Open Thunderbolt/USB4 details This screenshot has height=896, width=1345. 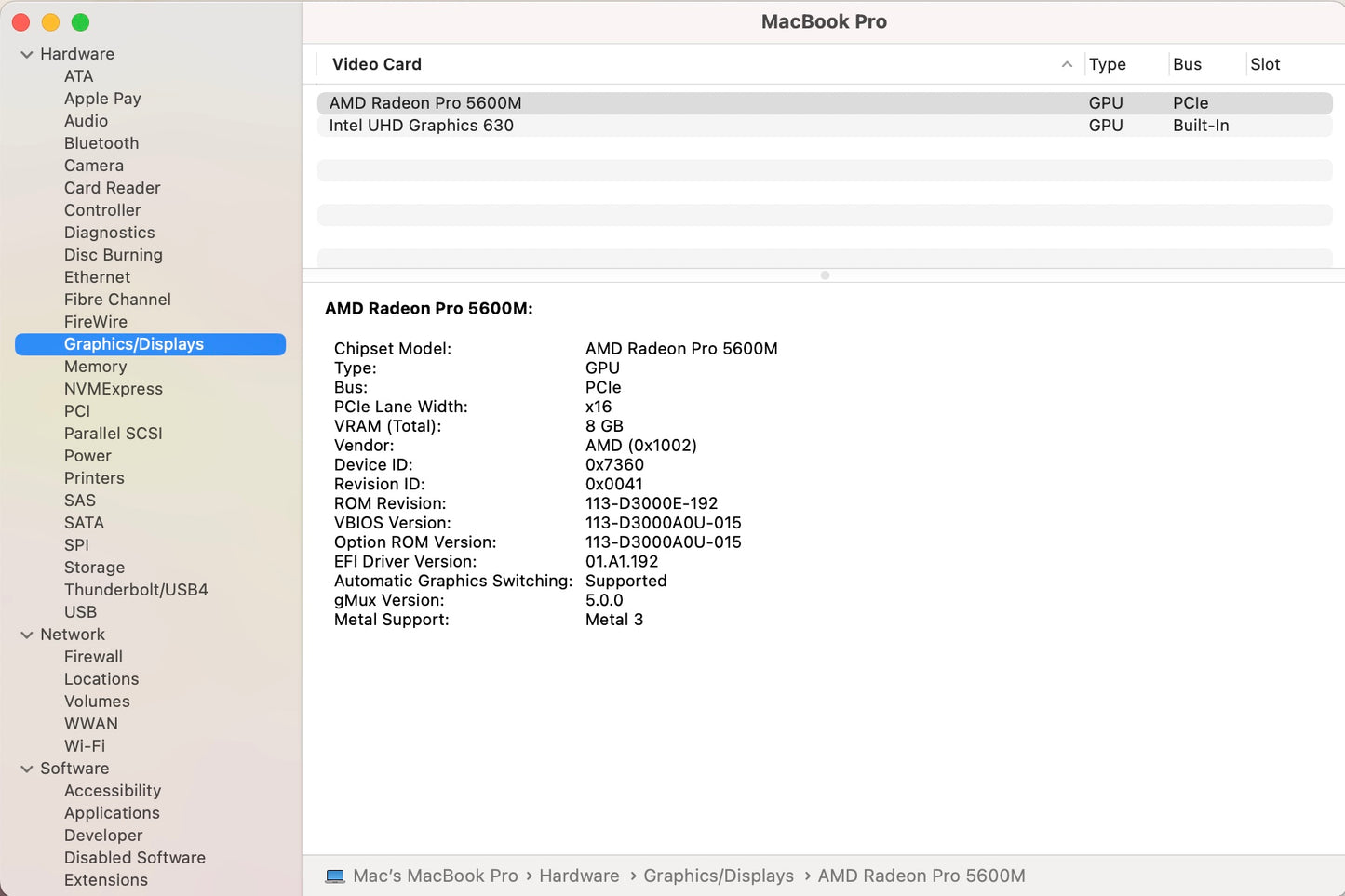click(x=135, y=589)
